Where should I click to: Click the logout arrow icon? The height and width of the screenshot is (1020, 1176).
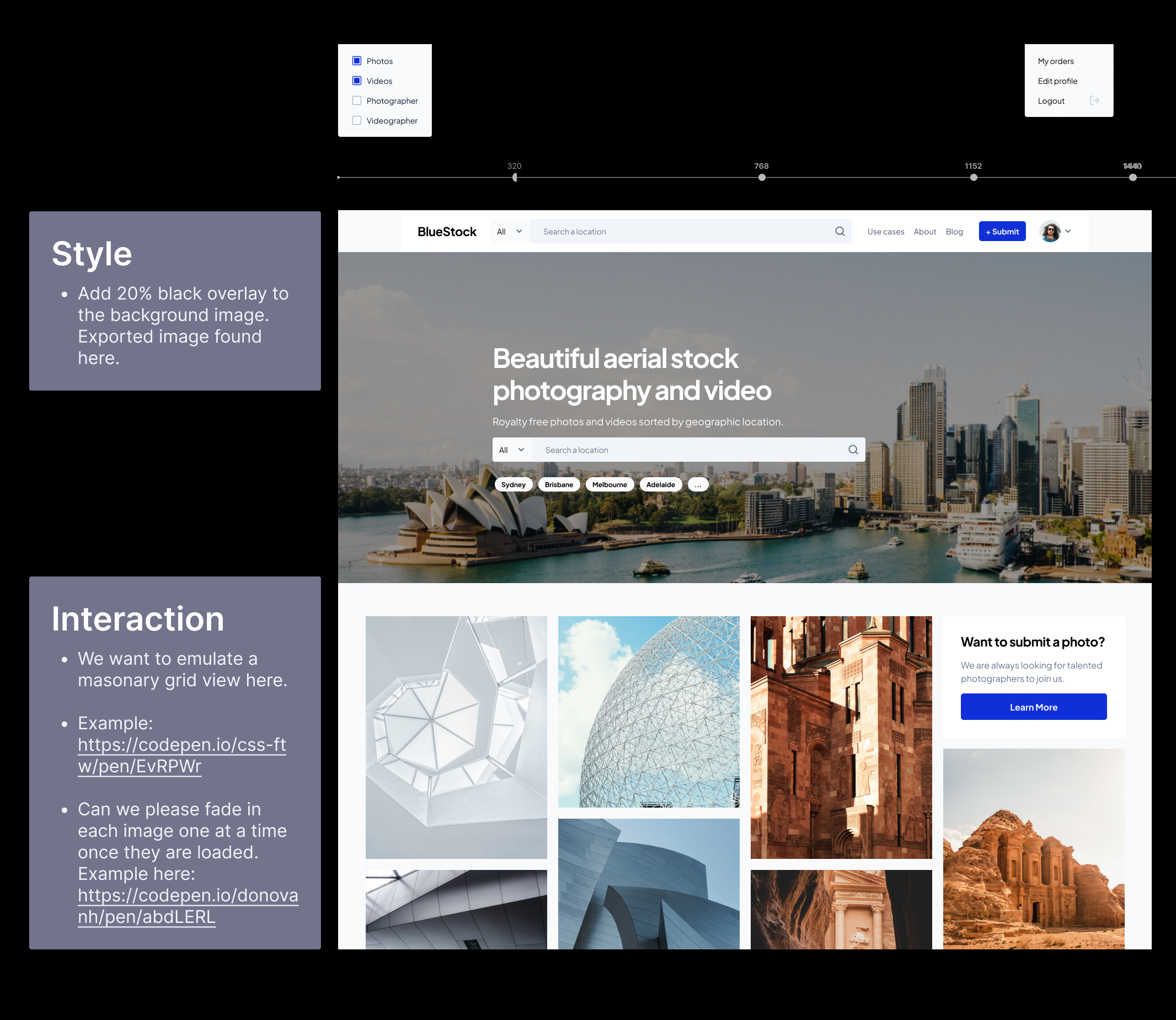[x=1094, y=101]
